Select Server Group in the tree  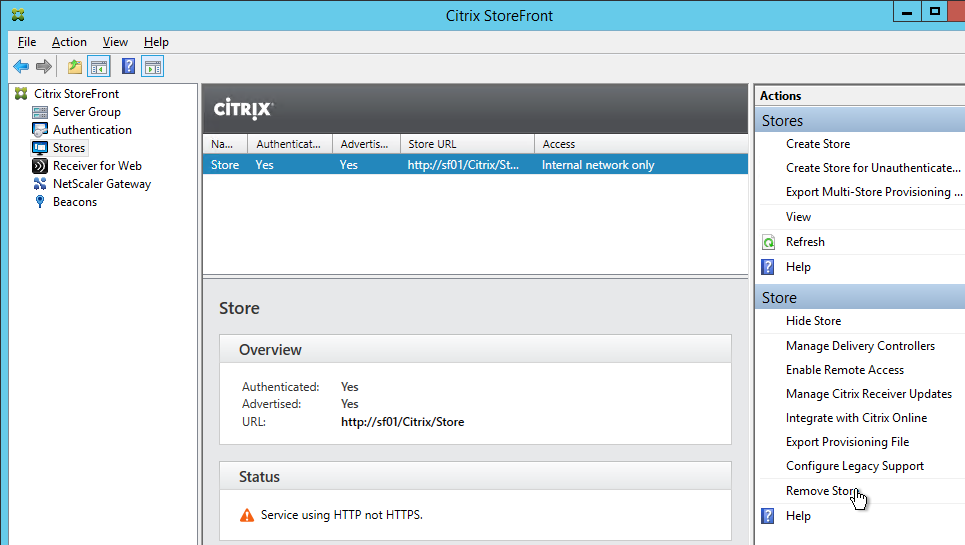(87, 112)
